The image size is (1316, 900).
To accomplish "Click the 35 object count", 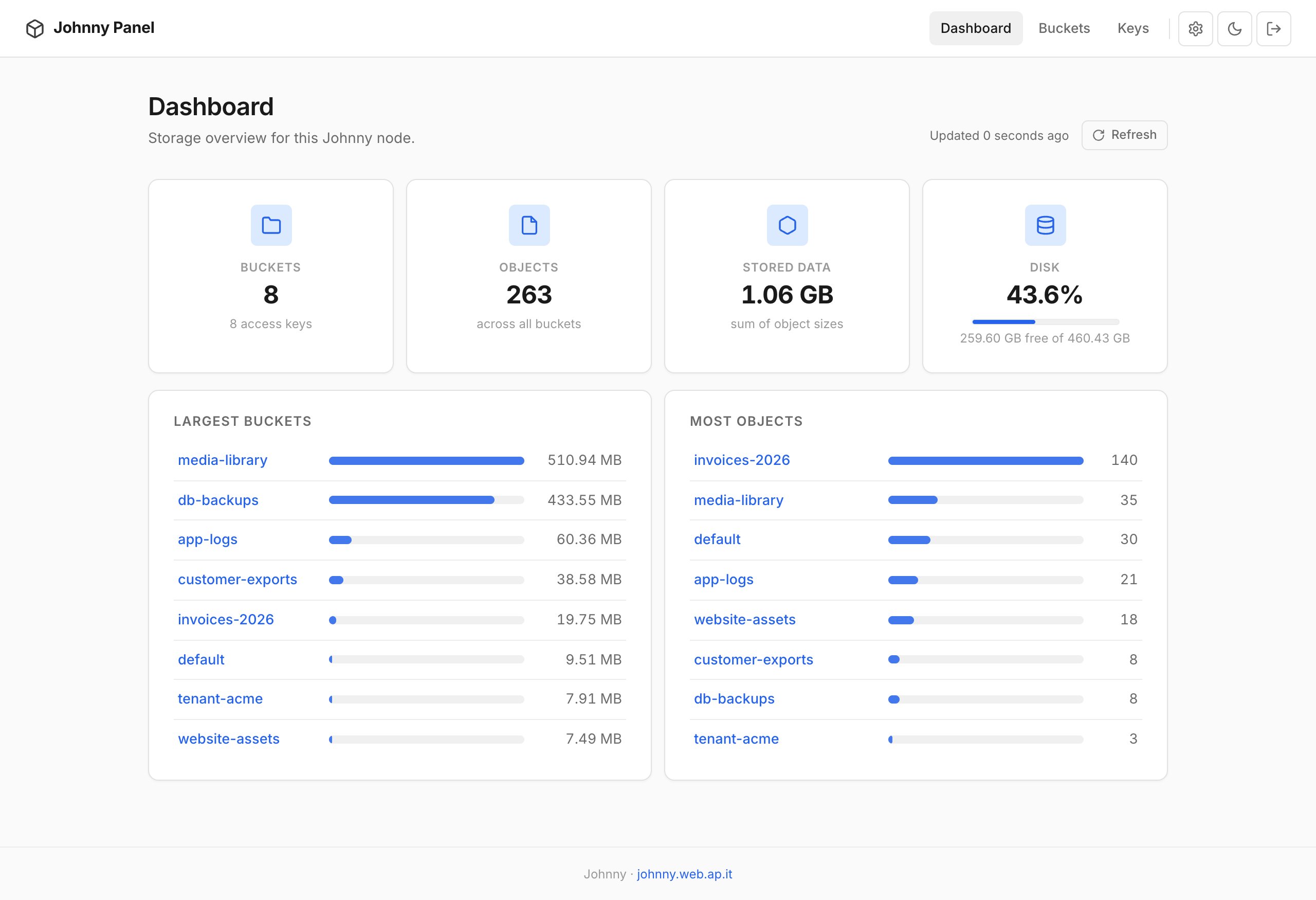I will (x=1128, y=500).
